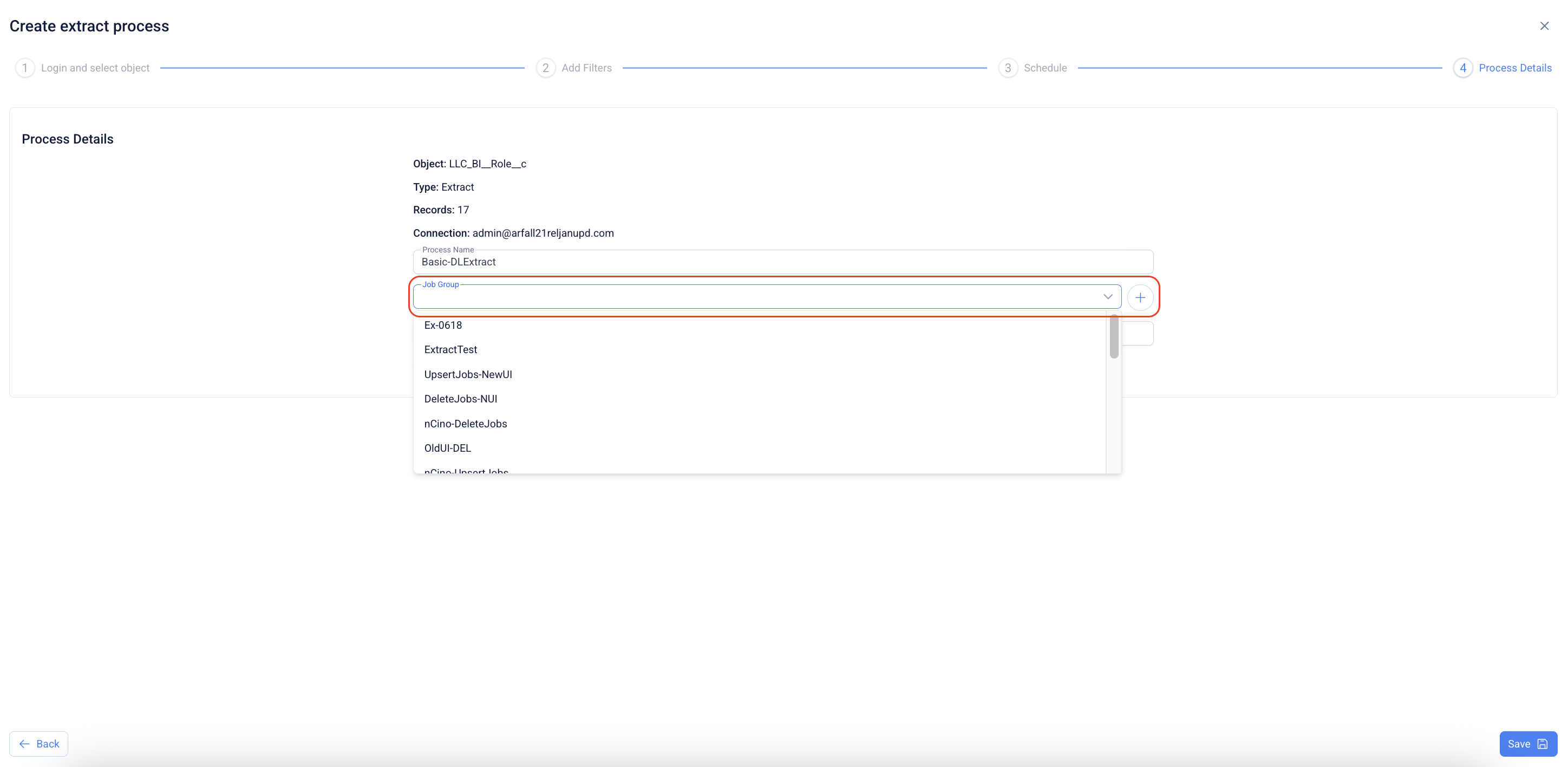Choose the ExtractTest job group option
Viewport: 1568px width, 767px height.
(450, 349)
